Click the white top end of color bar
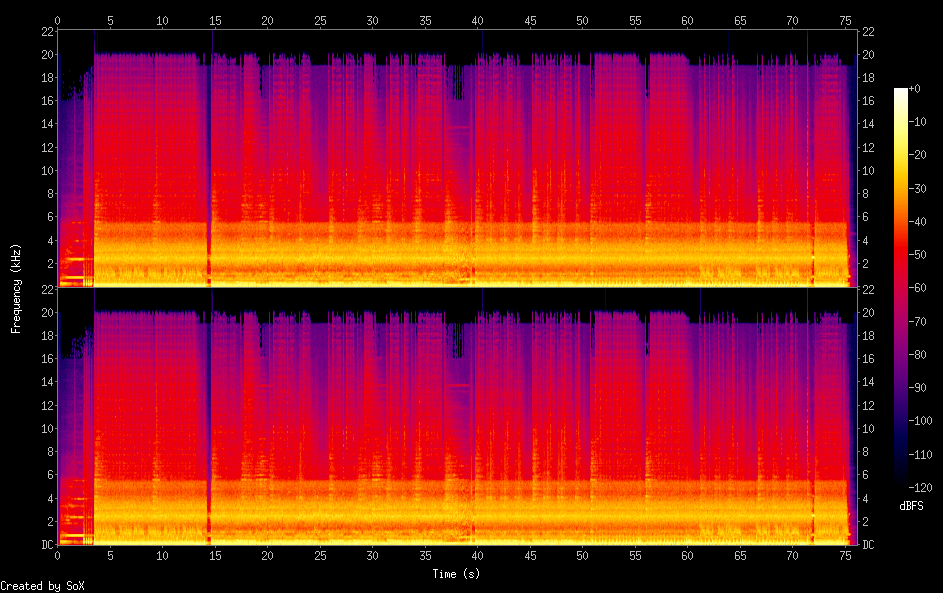943x593 pixels. tap(901, 92)
